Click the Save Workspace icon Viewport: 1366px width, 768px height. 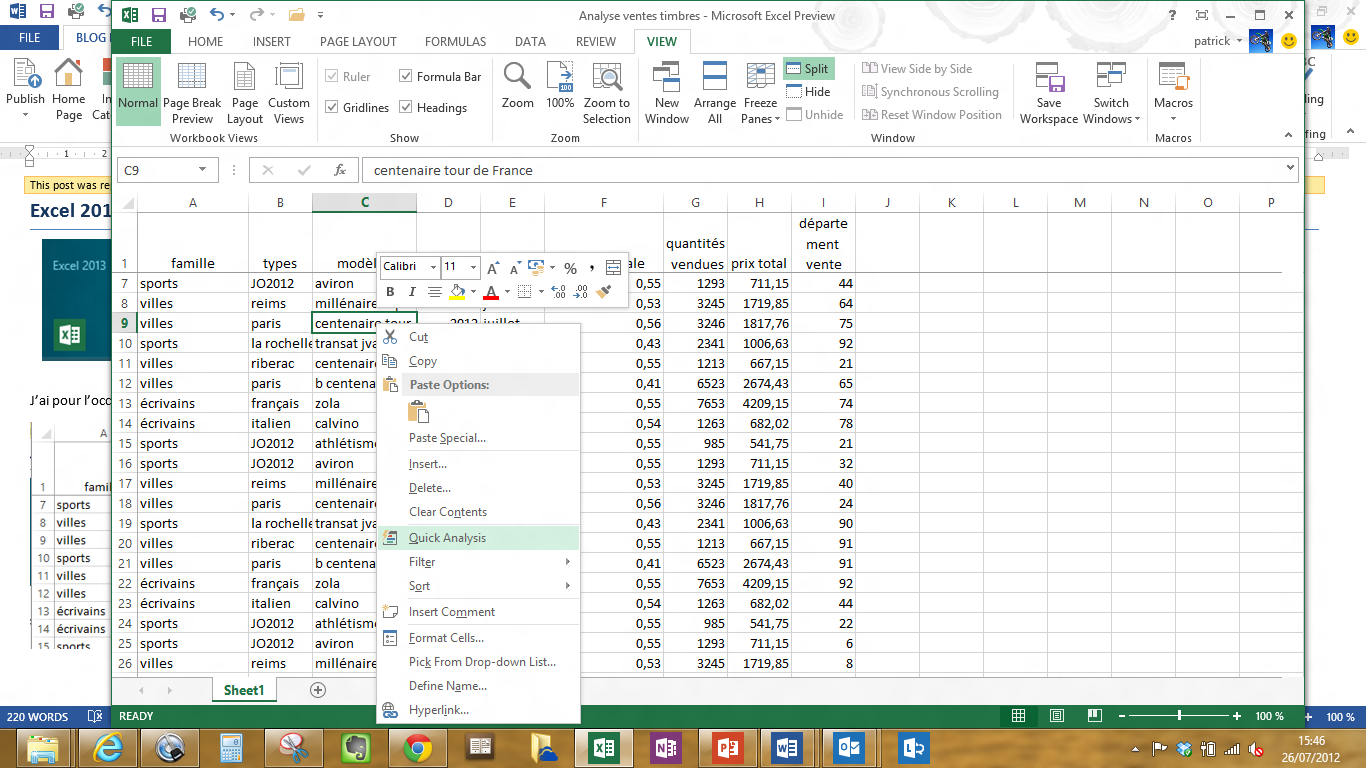click(x=1048, y=78)
